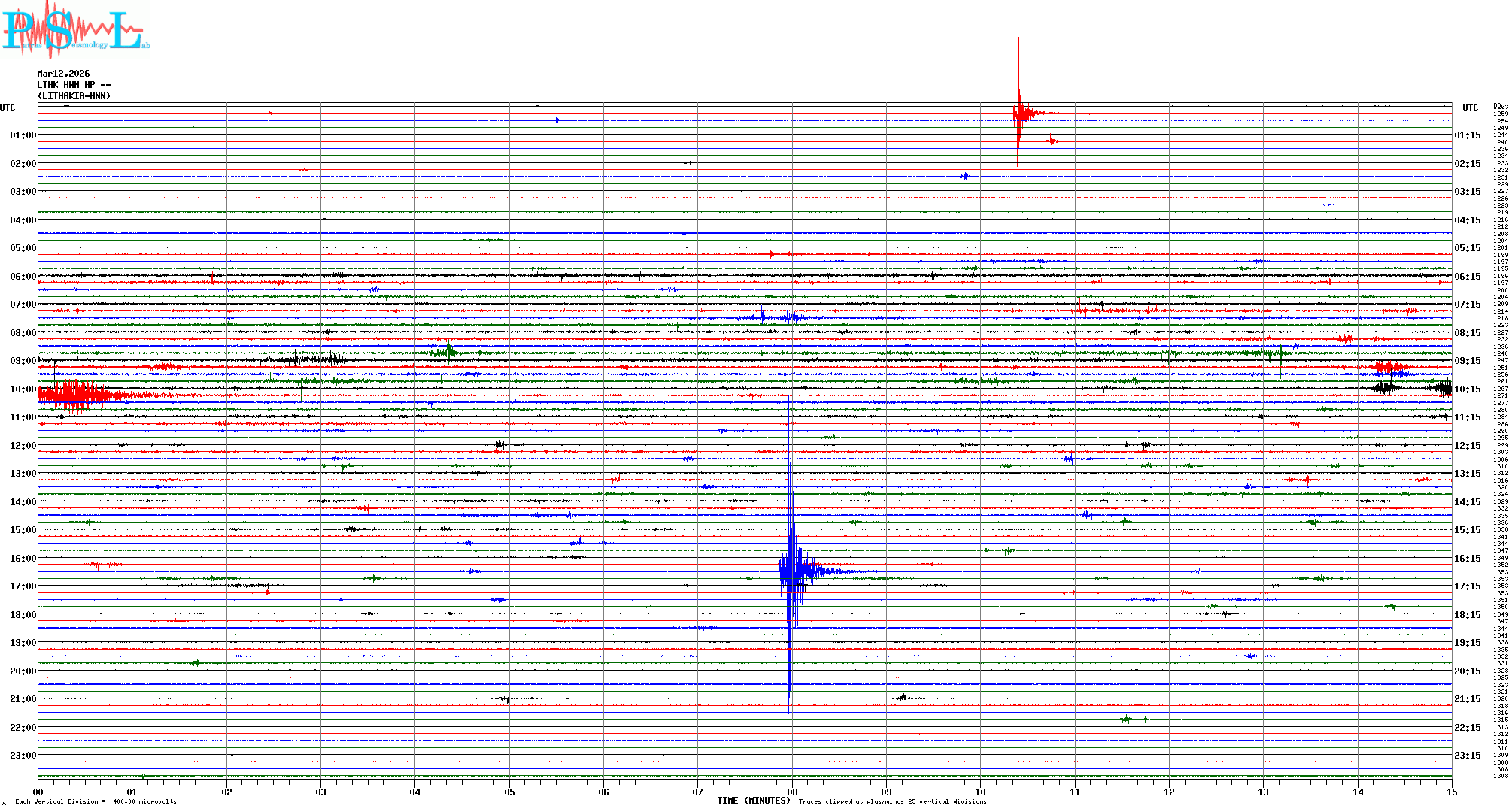Click the 05:00 hour label on left

point(23,248)
